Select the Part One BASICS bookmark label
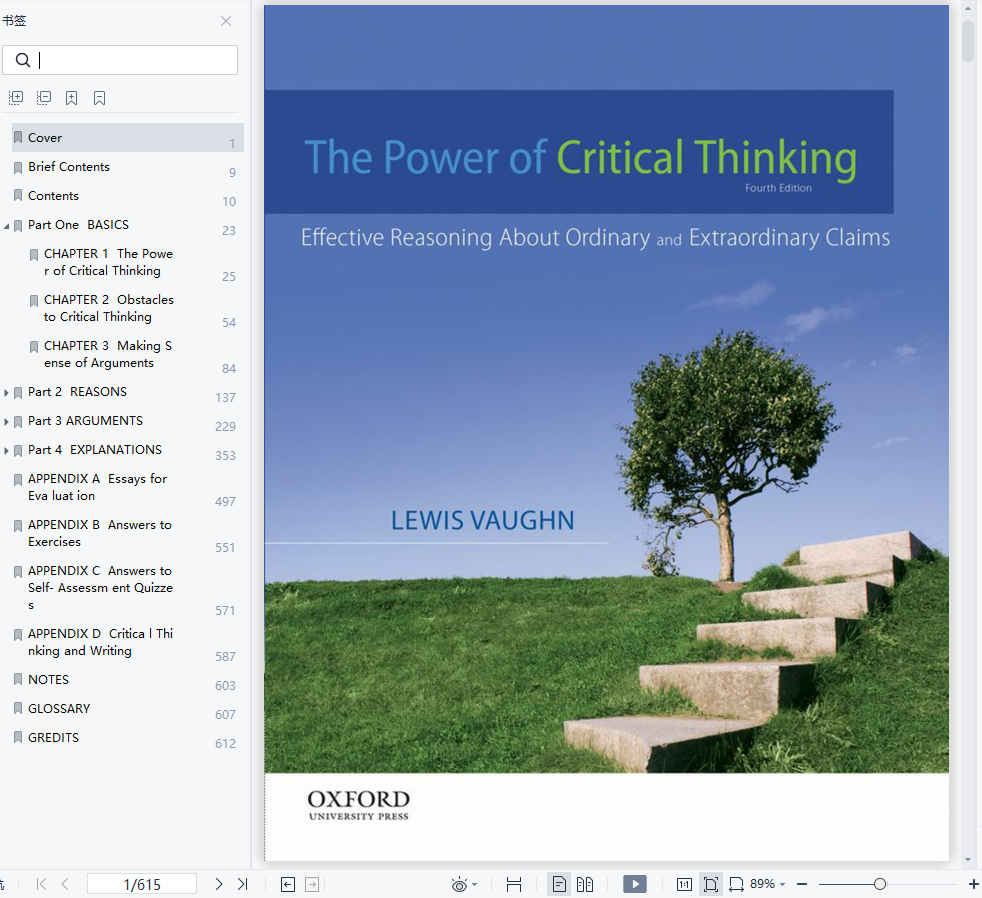This screenshot has height=898, width=982. (x=78, y=225)
